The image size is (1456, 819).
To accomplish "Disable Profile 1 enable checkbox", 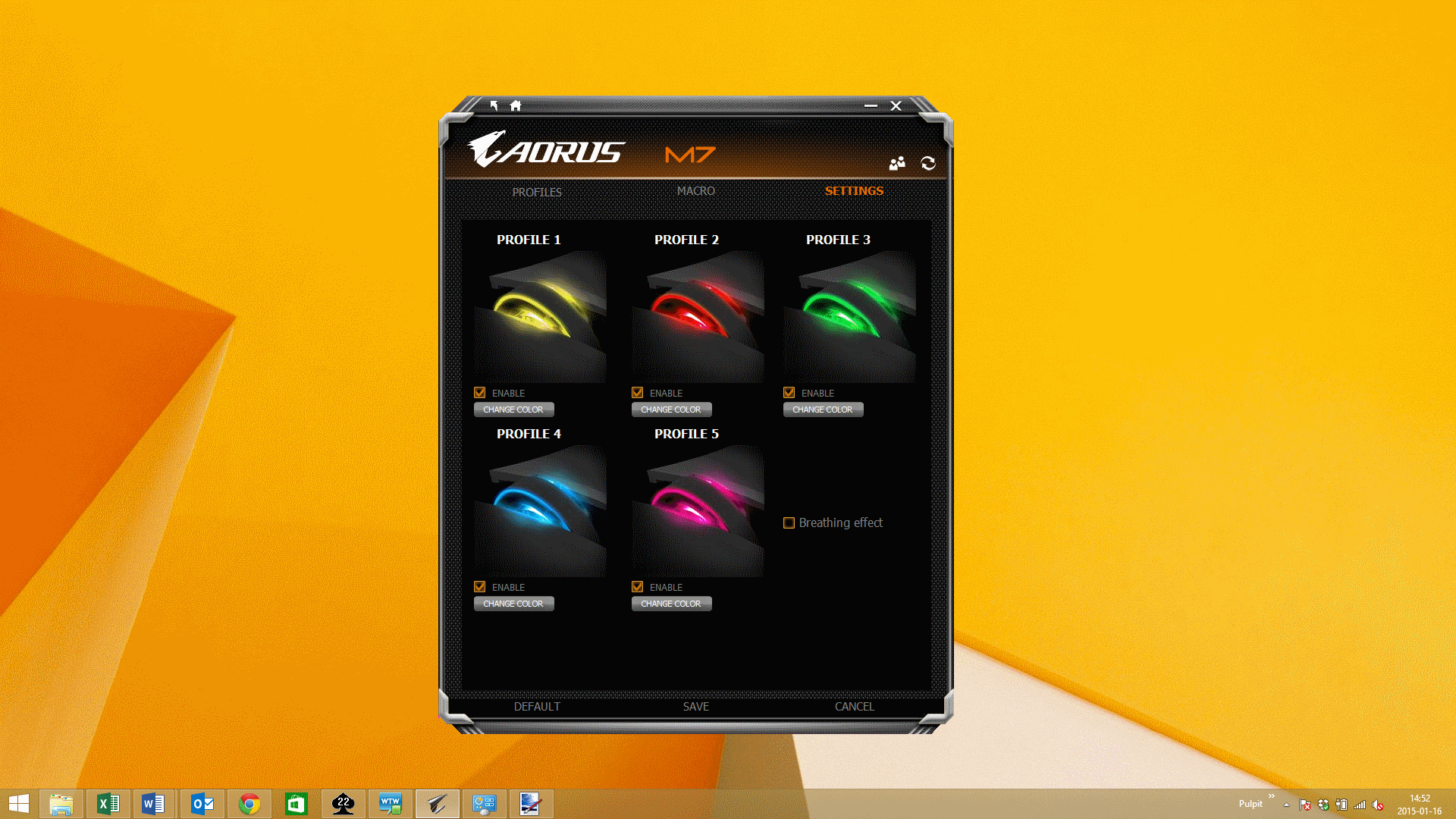I will click(480, 393).
